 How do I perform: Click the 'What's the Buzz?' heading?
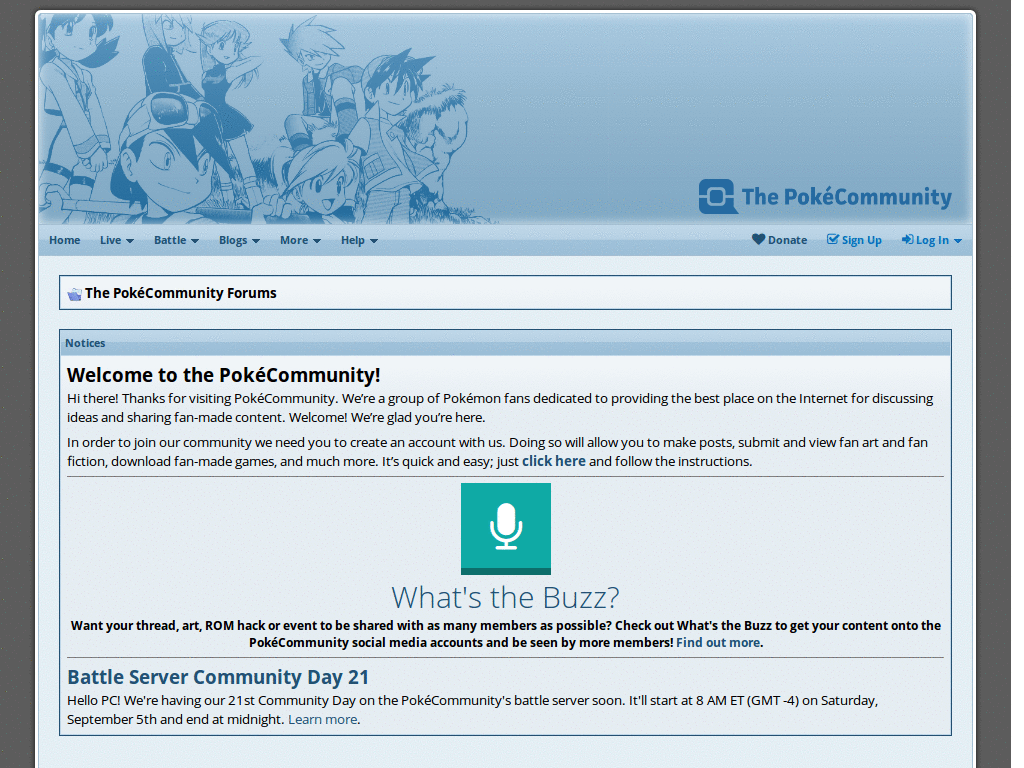[x=505, y=597]
